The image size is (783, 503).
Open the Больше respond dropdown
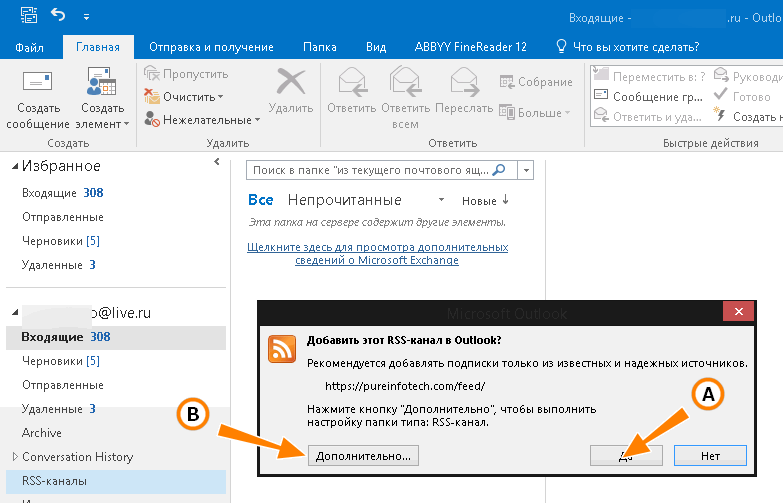[534, 113]
